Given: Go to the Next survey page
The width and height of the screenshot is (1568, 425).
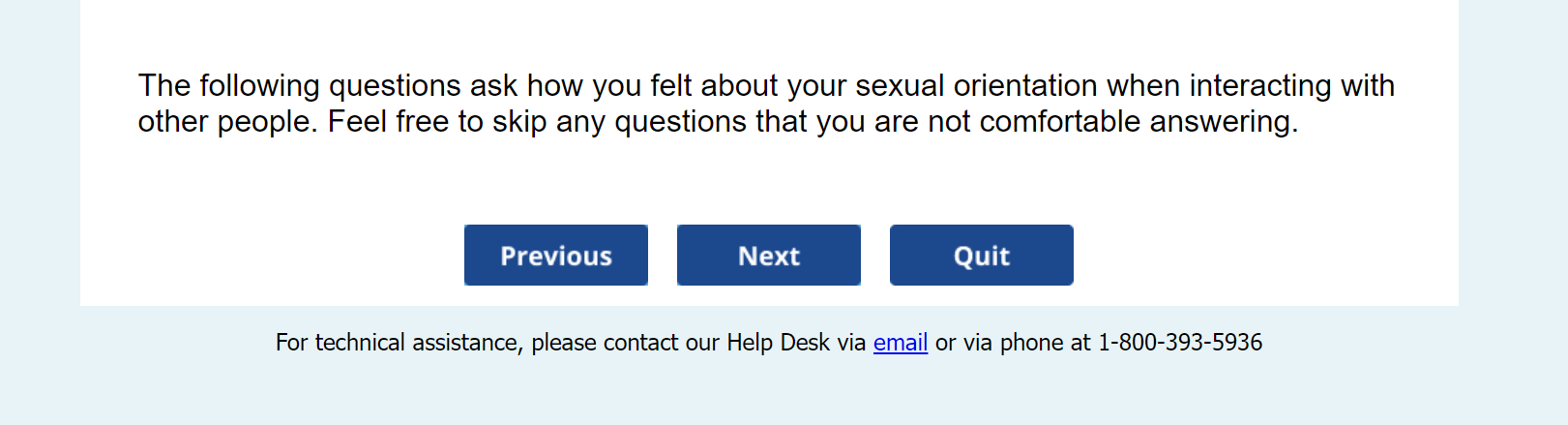Looking at the screenshot, I should coord(768,256).
